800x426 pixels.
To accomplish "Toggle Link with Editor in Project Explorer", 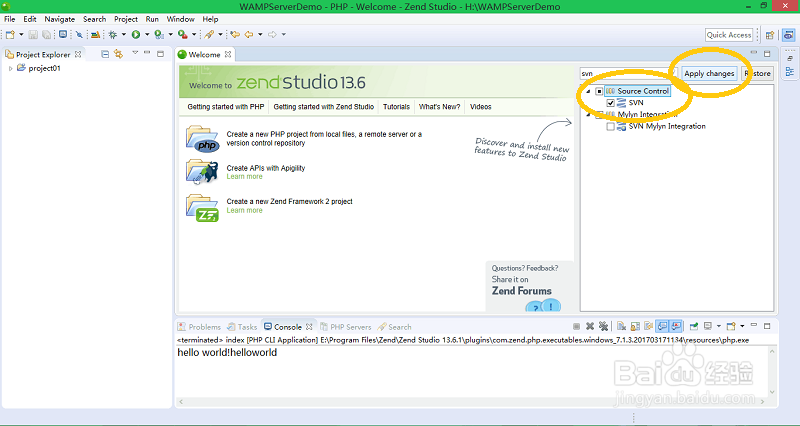I will click(x=118, y=54).
